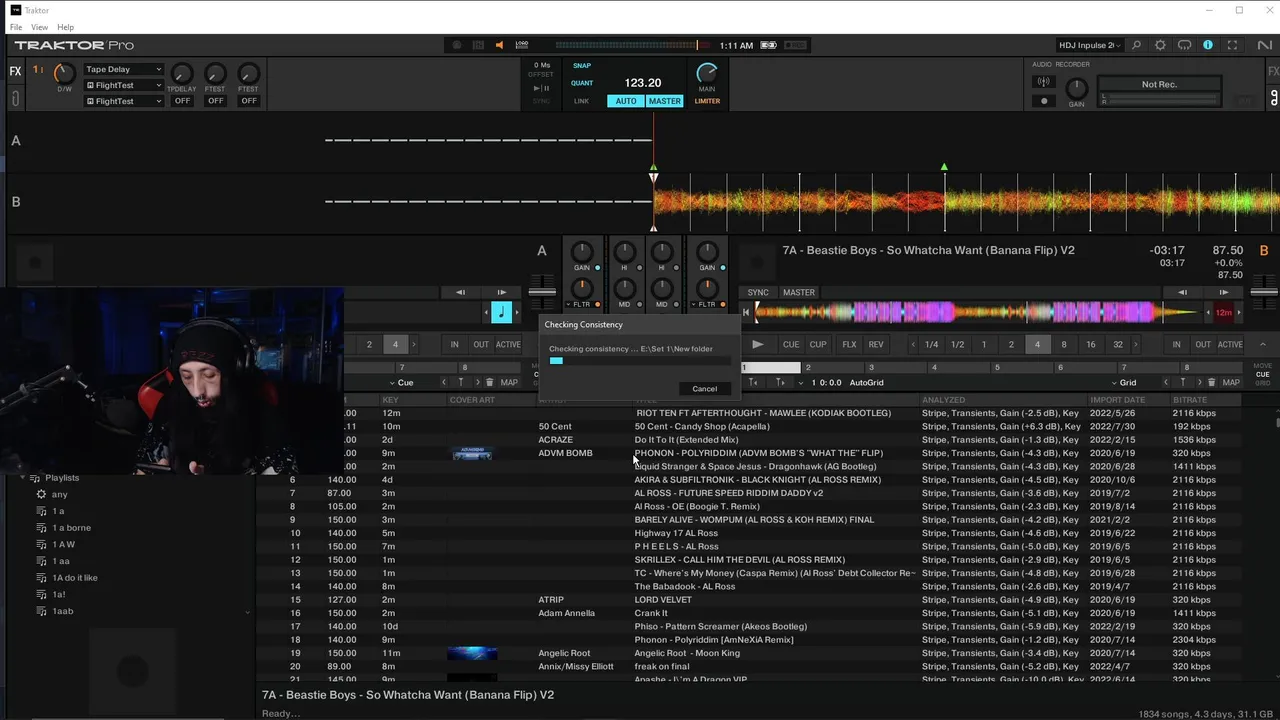Collapse Deck B advanced panel with the chevron

click(1262, 344)
